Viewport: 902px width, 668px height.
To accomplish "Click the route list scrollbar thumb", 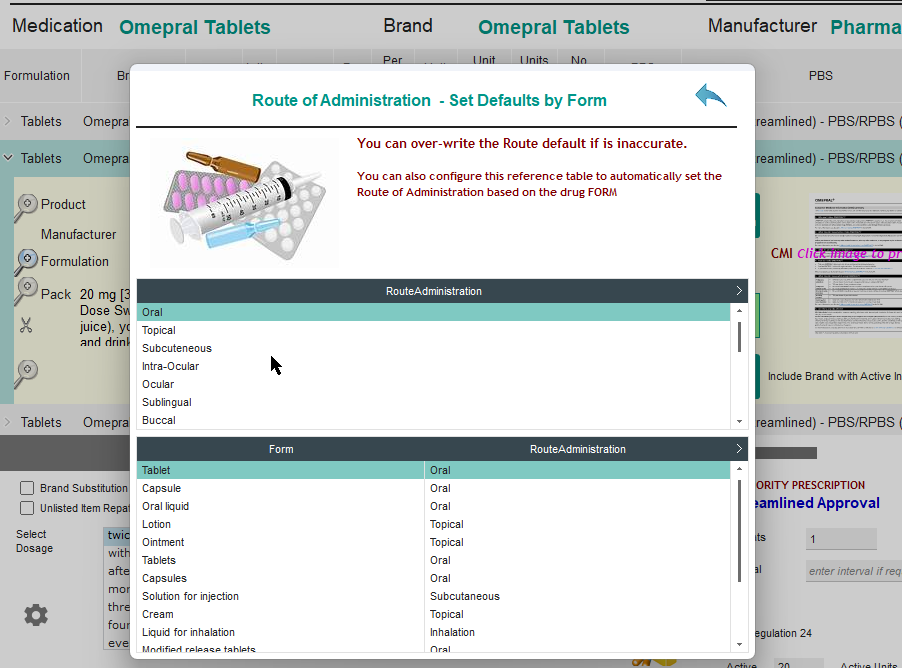I will (x=739, y=337).
